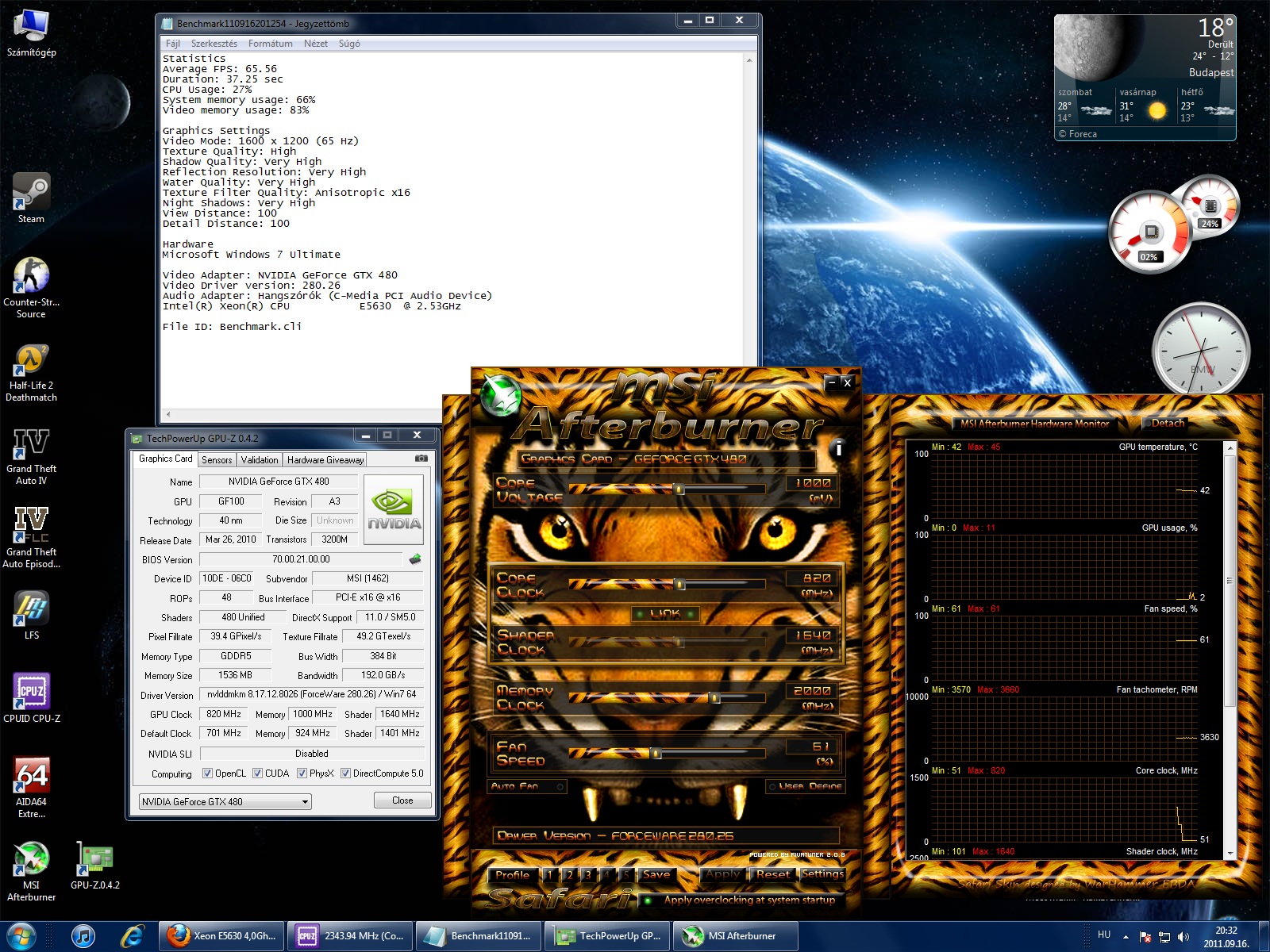Launch Steam from the desktop
The width and height of the screenshot is (1270, 952).
[32, 198]
